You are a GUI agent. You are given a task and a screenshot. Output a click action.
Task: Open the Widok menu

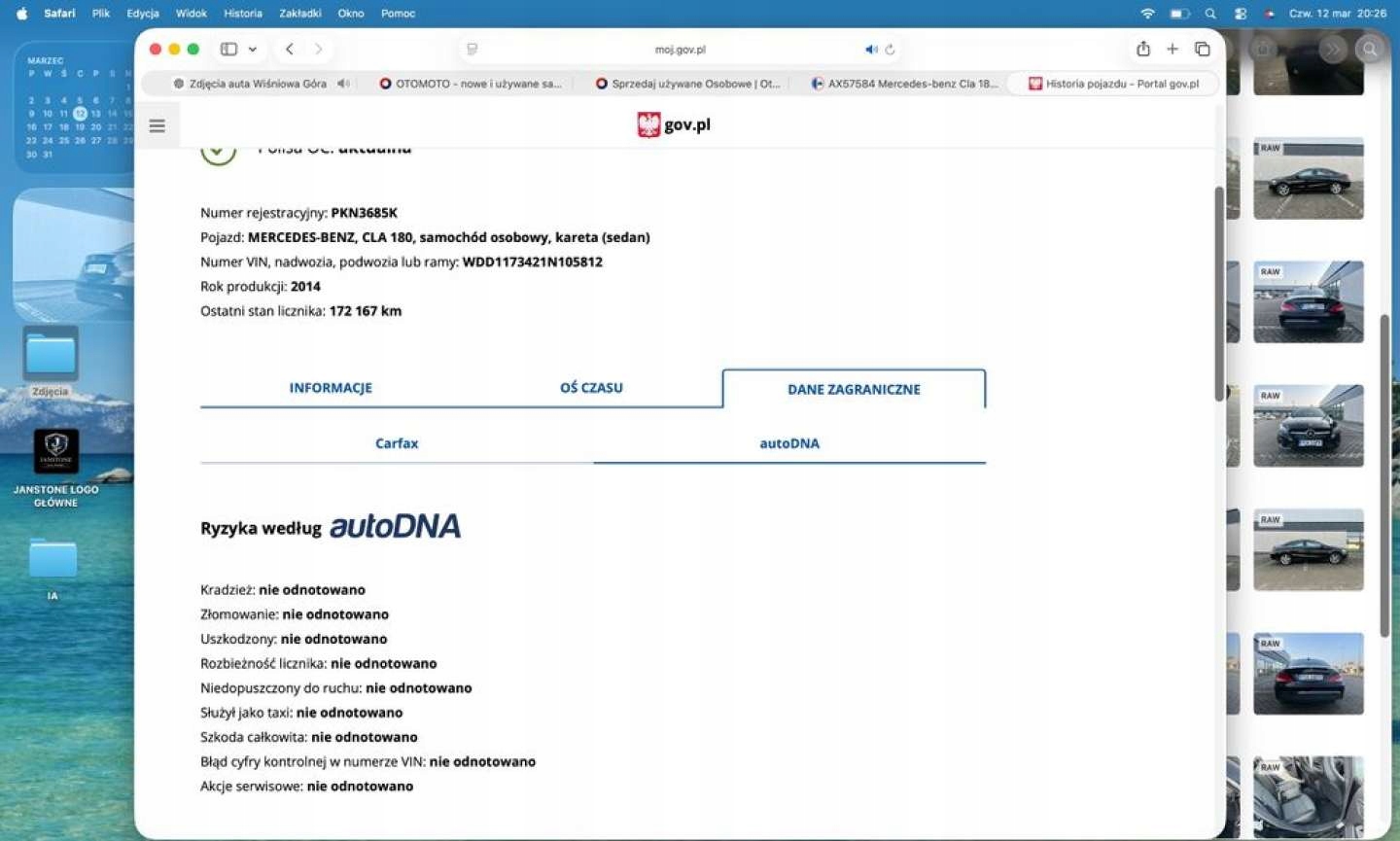click(192, 14)
